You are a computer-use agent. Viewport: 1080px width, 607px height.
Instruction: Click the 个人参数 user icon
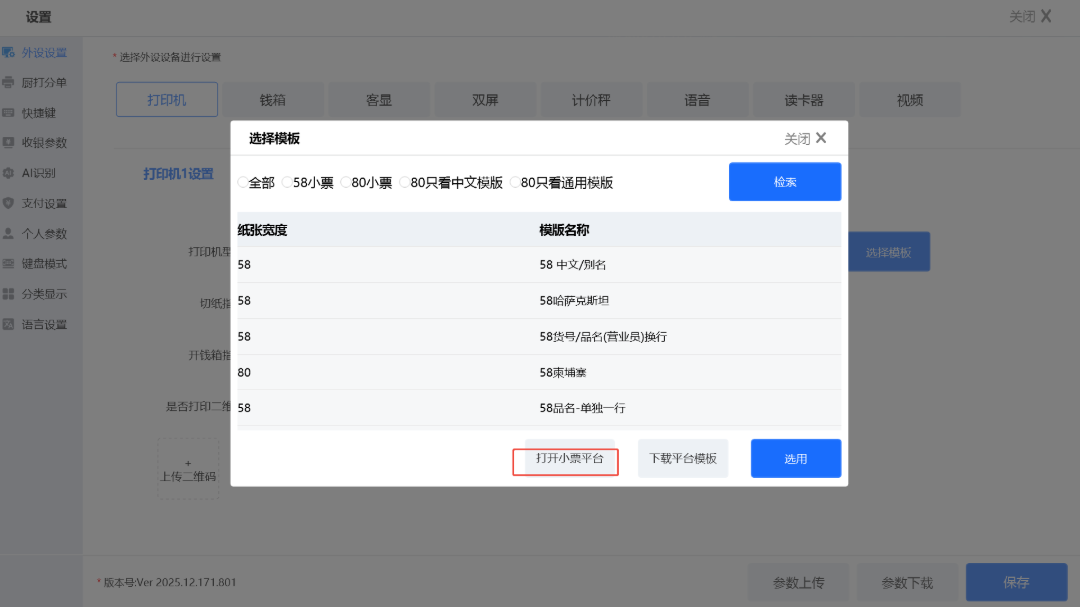pos(9,233)
